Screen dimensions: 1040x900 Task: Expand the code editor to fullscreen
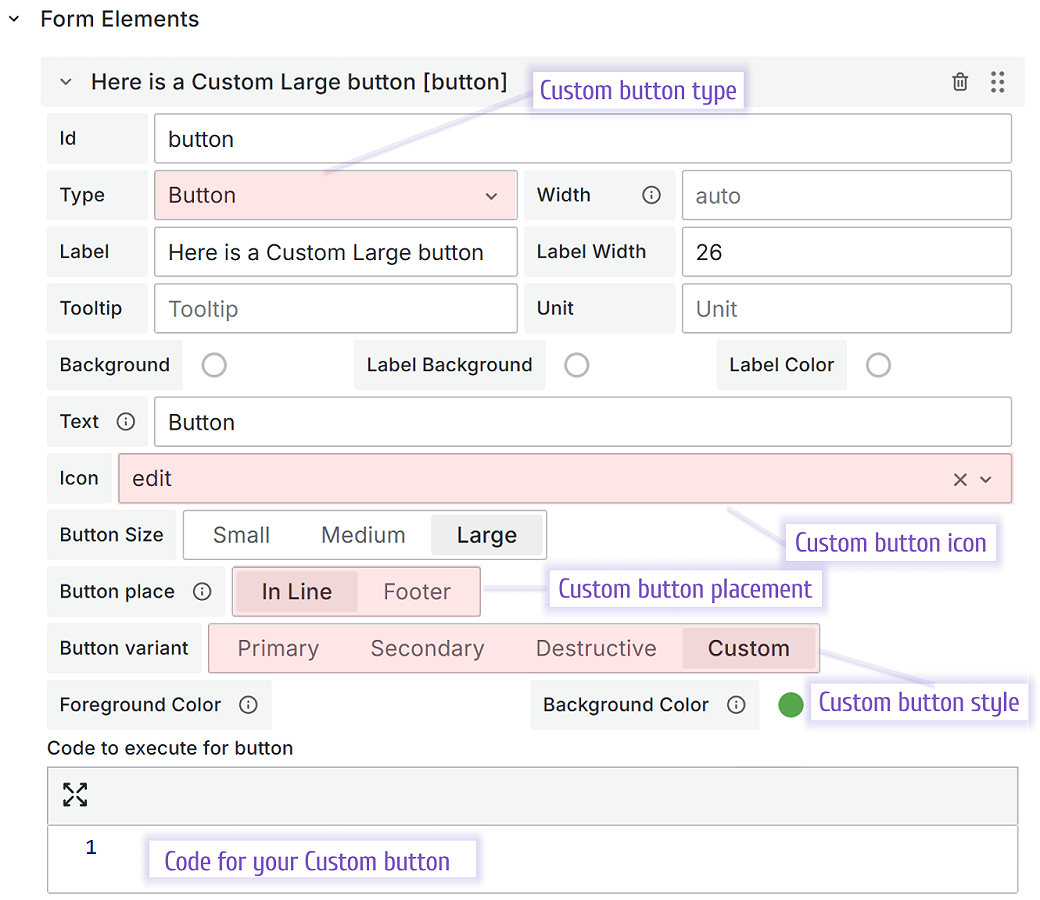(x=75, y=795)
